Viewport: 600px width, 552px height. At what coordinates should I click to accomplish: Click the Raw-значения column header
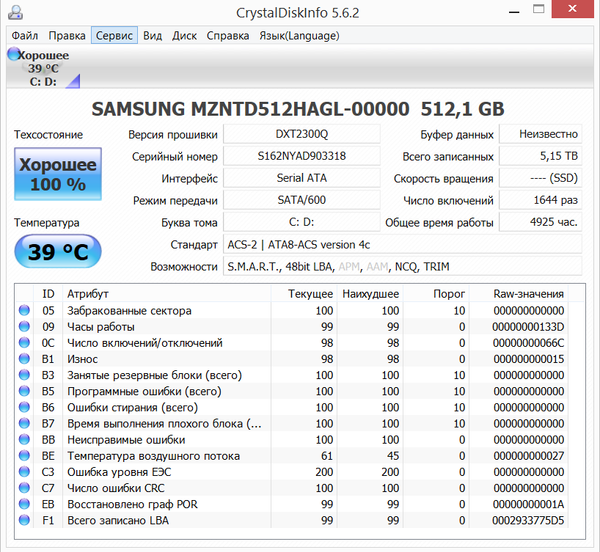(x=528, y=294)
